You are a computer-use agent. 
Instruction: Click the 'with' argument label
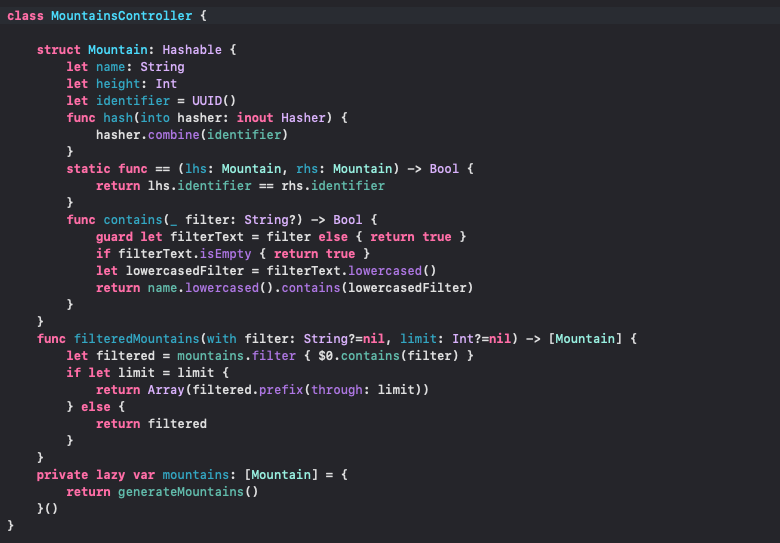tap(221, 339)
